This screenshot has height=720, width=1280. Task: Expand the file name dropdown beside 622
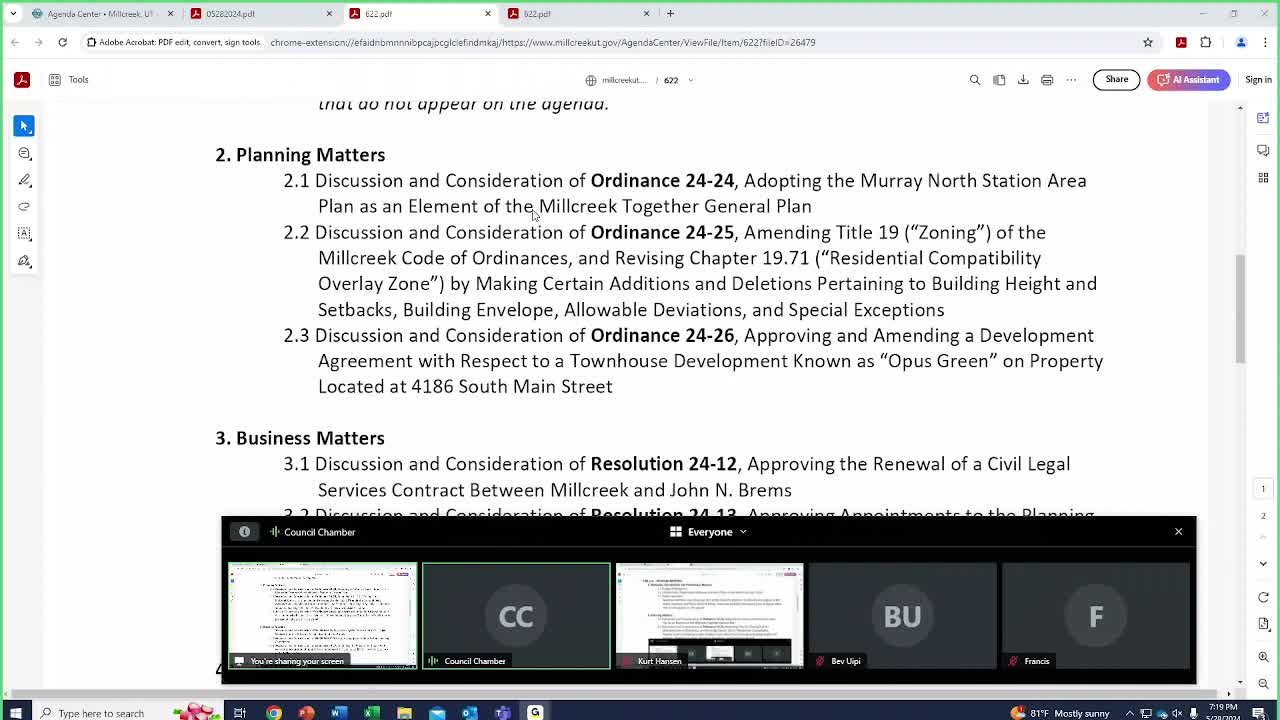[x=690, y=80]
